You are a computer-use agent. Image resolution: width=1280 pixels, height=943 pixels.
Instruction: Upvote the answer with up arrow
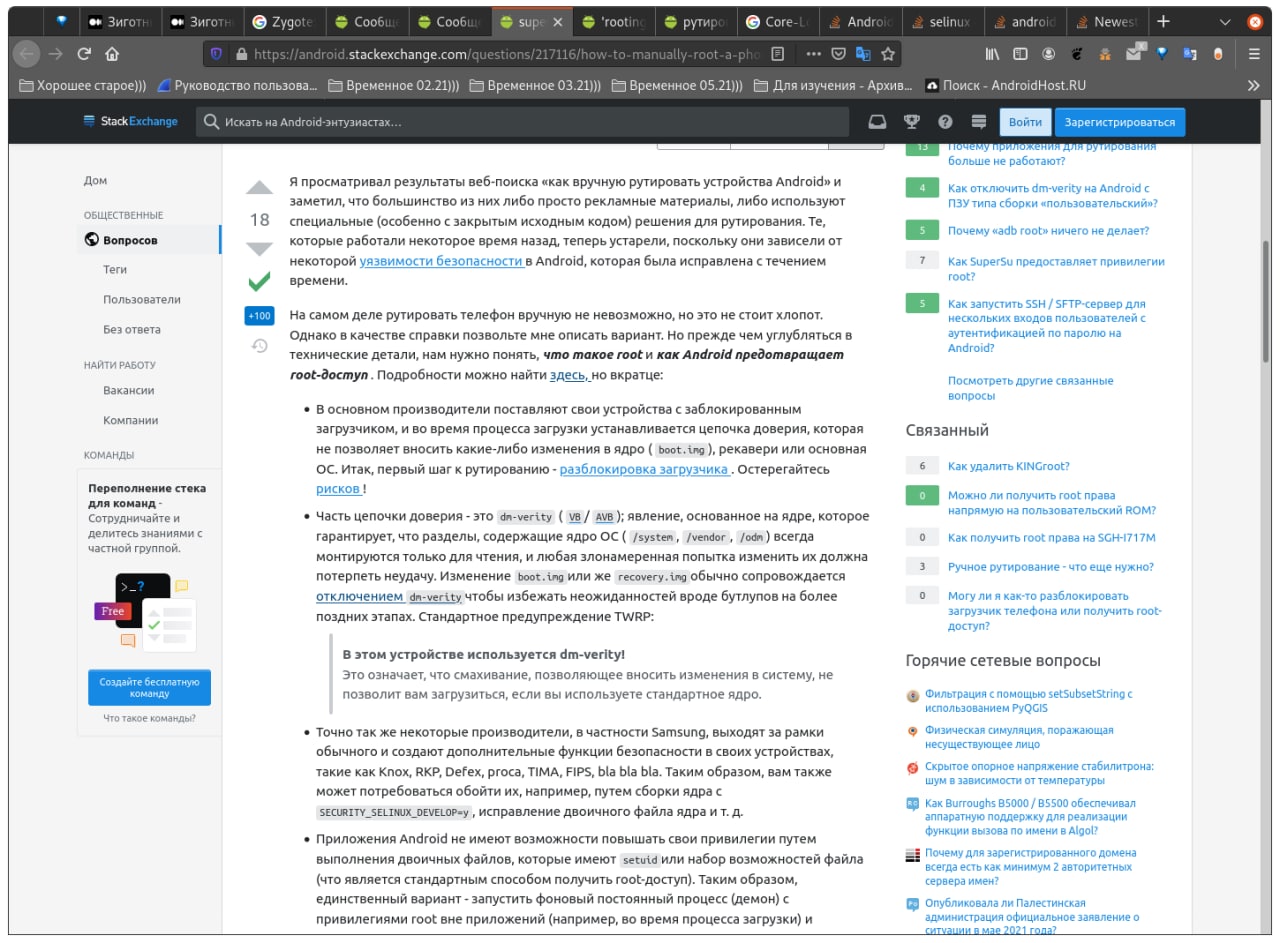(x=260, y=188)
